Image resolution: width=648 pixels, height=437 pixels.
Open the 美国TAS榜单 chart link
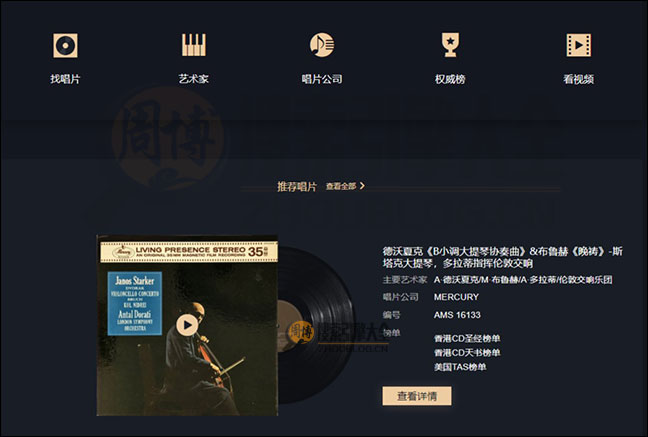click(x=460, y=367)
